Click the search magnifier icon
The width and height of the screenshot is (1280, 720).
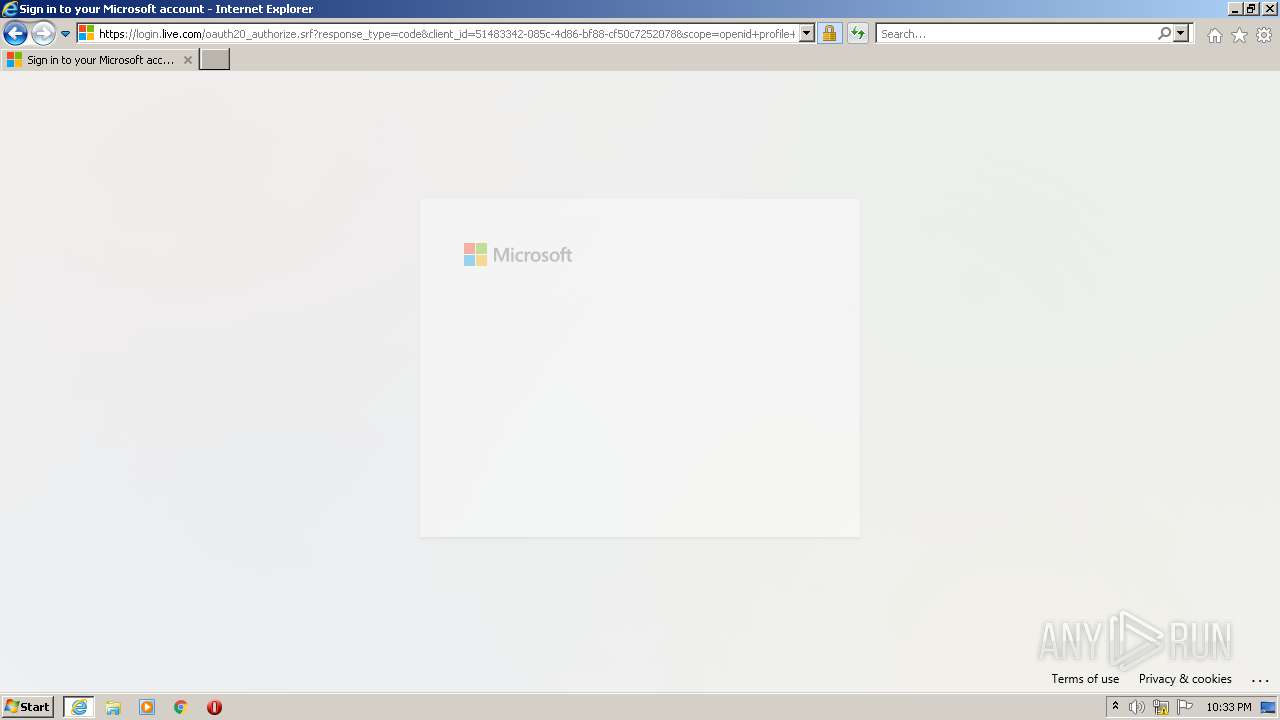click(1164, 34)
